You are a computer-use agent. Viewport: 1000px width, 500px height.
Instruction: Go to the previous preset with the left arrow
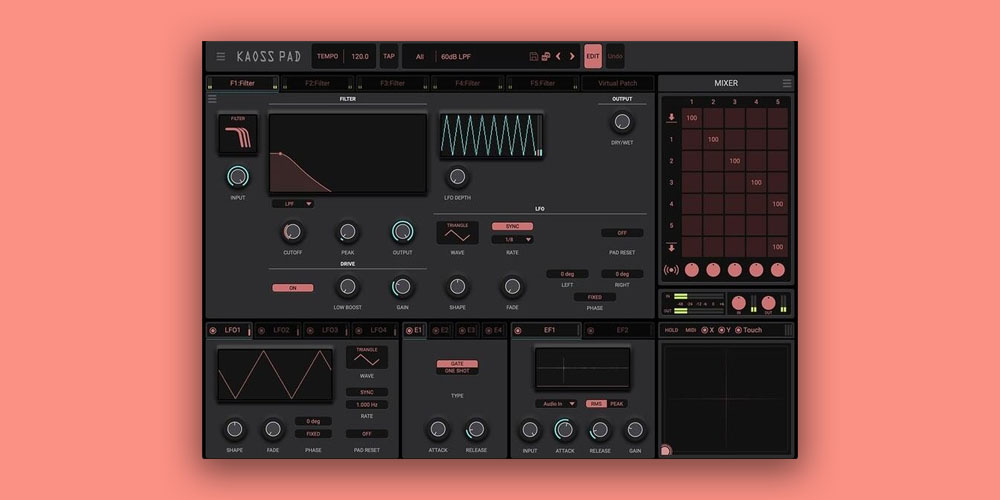coord(558,56)
